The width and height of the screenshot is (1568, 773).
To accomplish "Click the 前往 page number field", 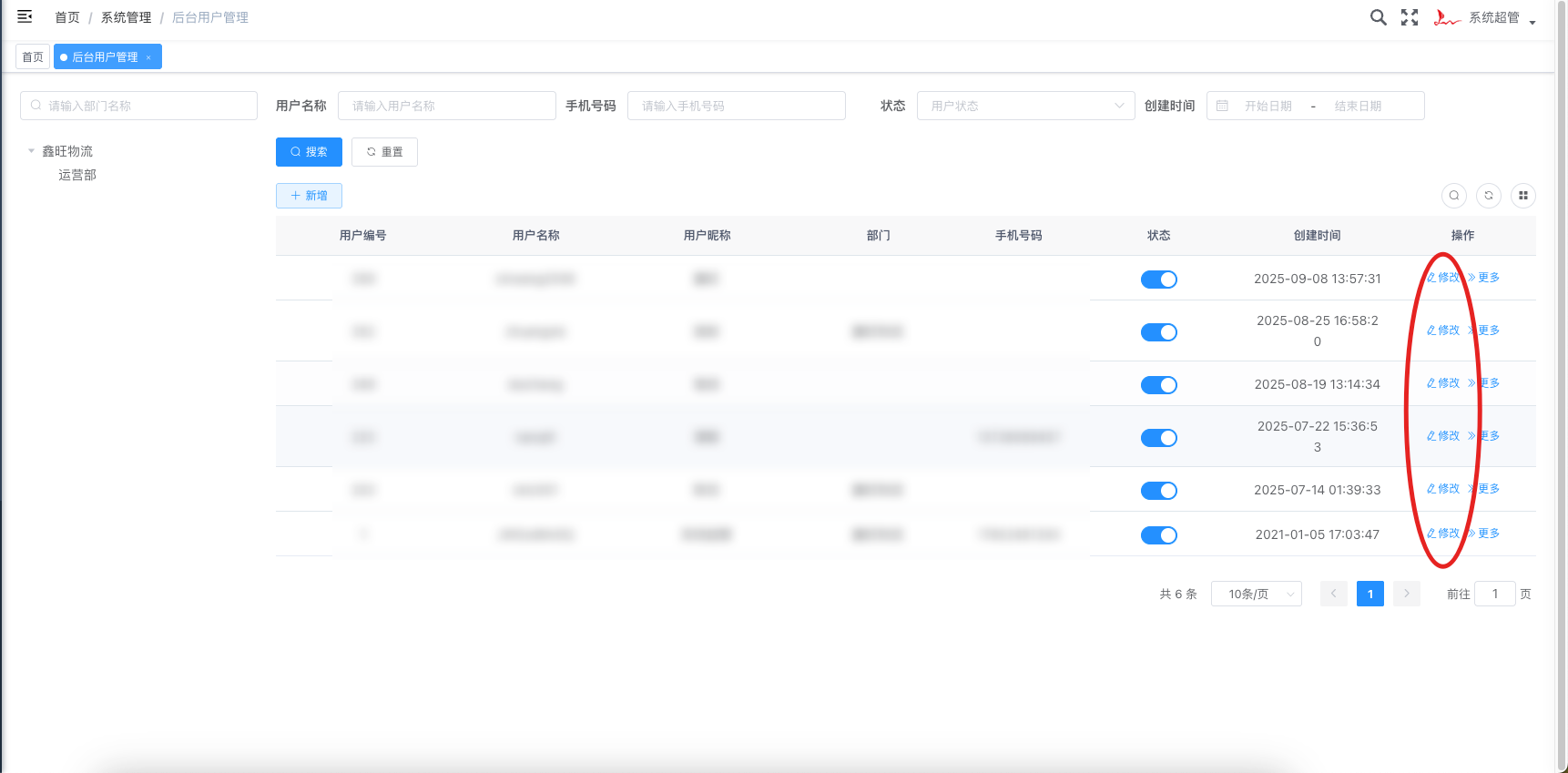I will tap(1495, 594).
